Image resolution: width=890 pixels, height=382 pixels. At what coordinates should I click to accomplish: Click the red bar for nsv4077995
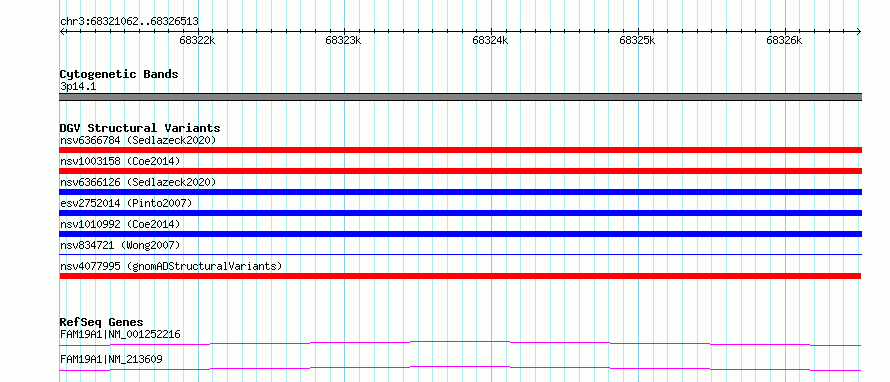coord(460,276)
